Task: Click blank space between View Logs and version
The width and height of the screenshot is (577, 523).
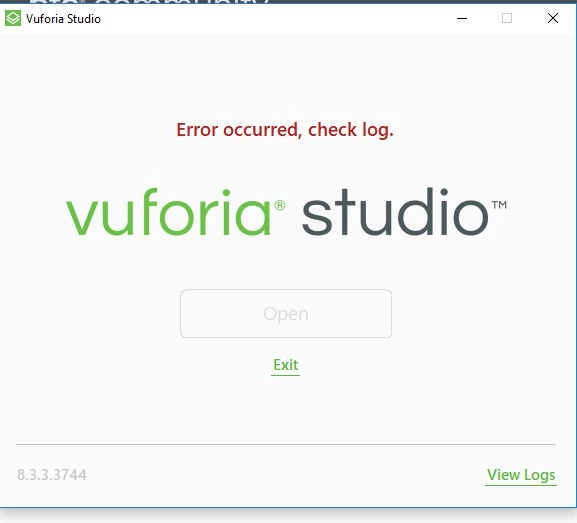Action: point(286,475)
